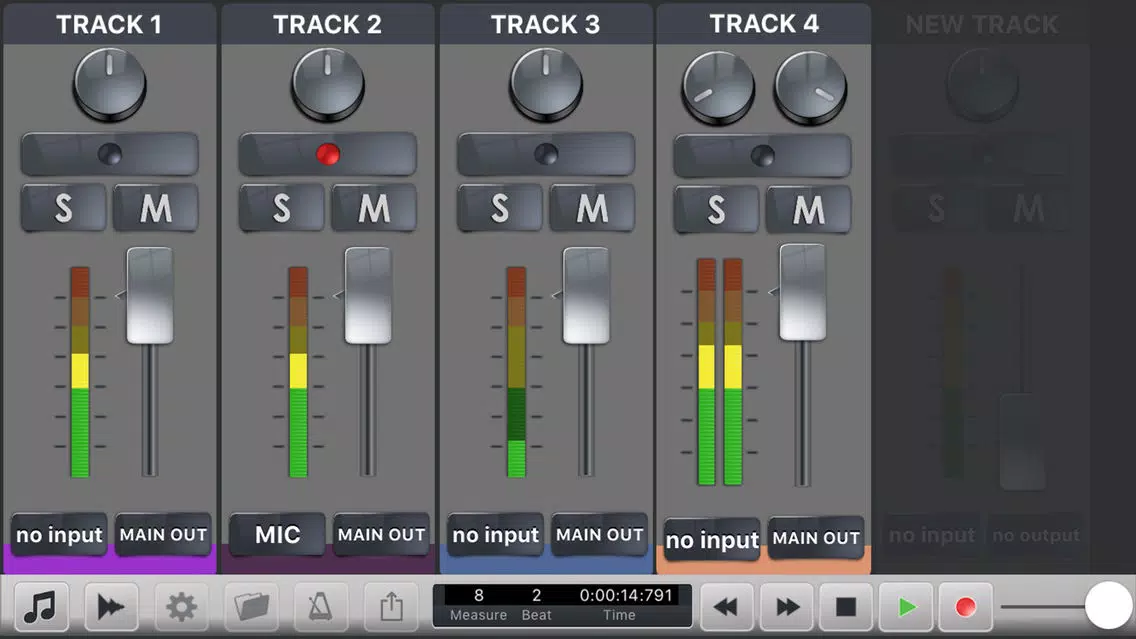Click the time display 0:00:14:791
The width and height of the screenshot is (1136, 639).
point(626,596)
